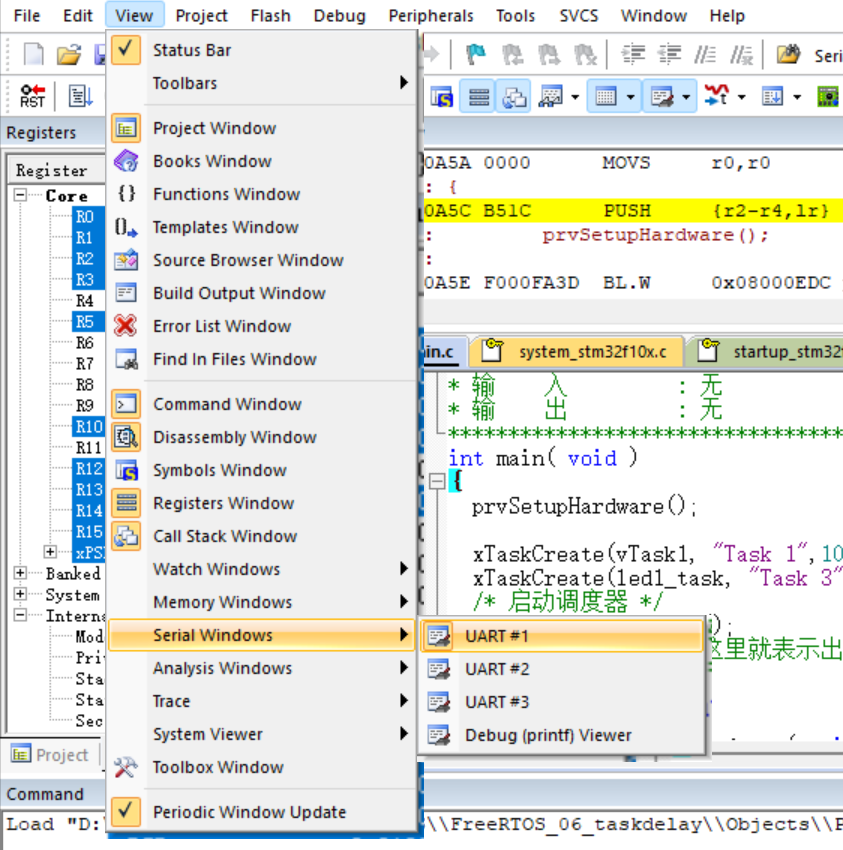This screenshot has width=843, height=850.
Task: Click the Analysis Windows toolbar icon
Action: pos(717,96)
